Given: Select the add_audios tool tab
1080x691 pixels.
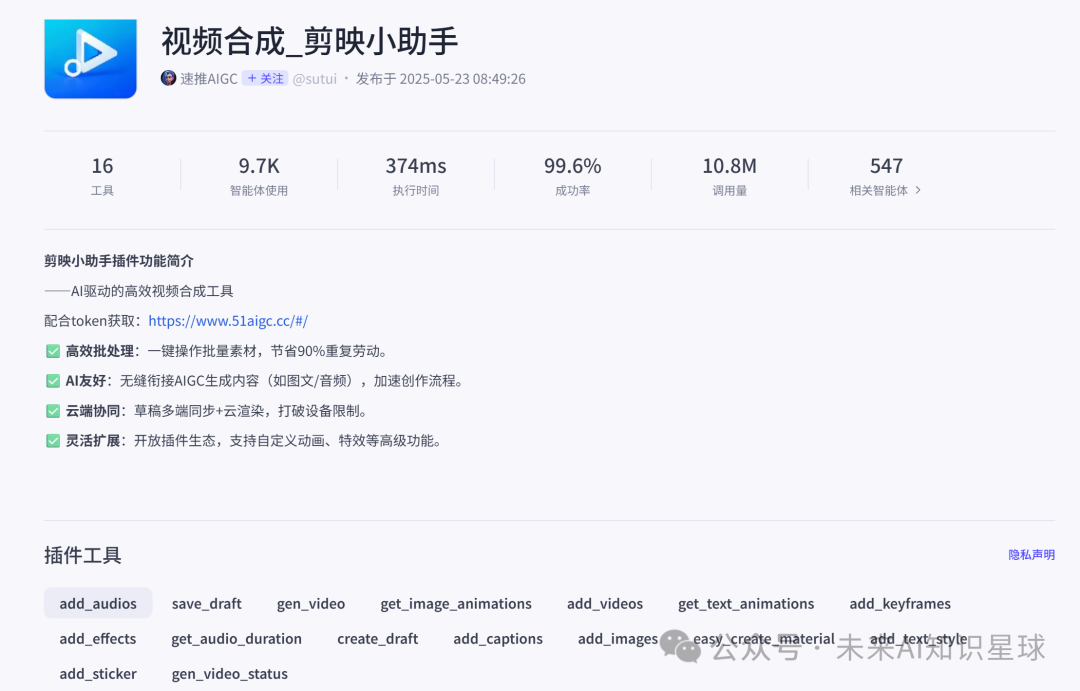Looking at the screenshot, I should click(98, 604).
